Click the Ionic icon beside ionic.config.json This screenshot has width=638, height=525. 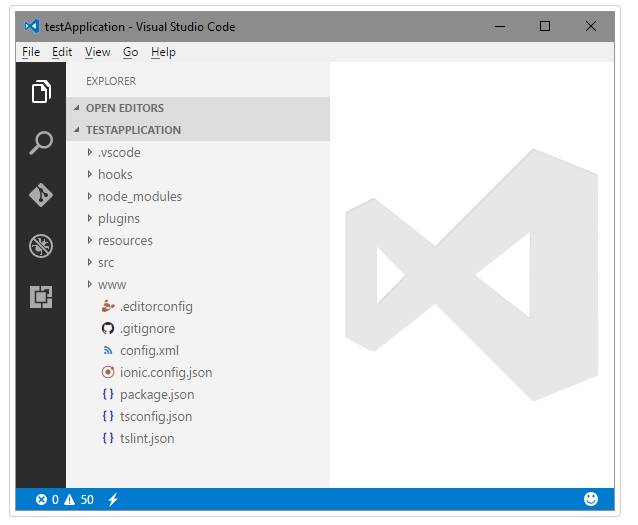pyautogui.click(x=108, y=372)
